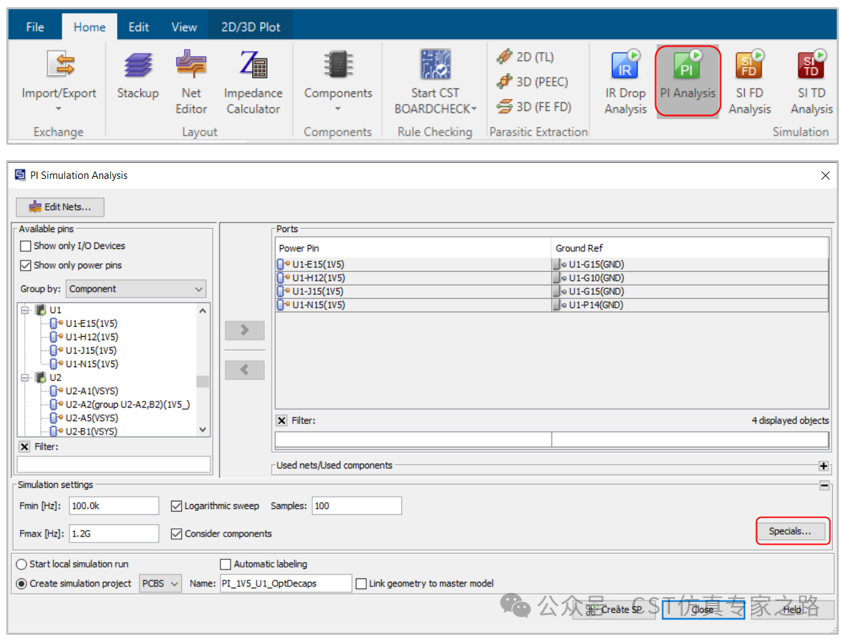Run IR Drop Analysis
847x640 pixels.
pyautogui.click(x=625, y=81)
